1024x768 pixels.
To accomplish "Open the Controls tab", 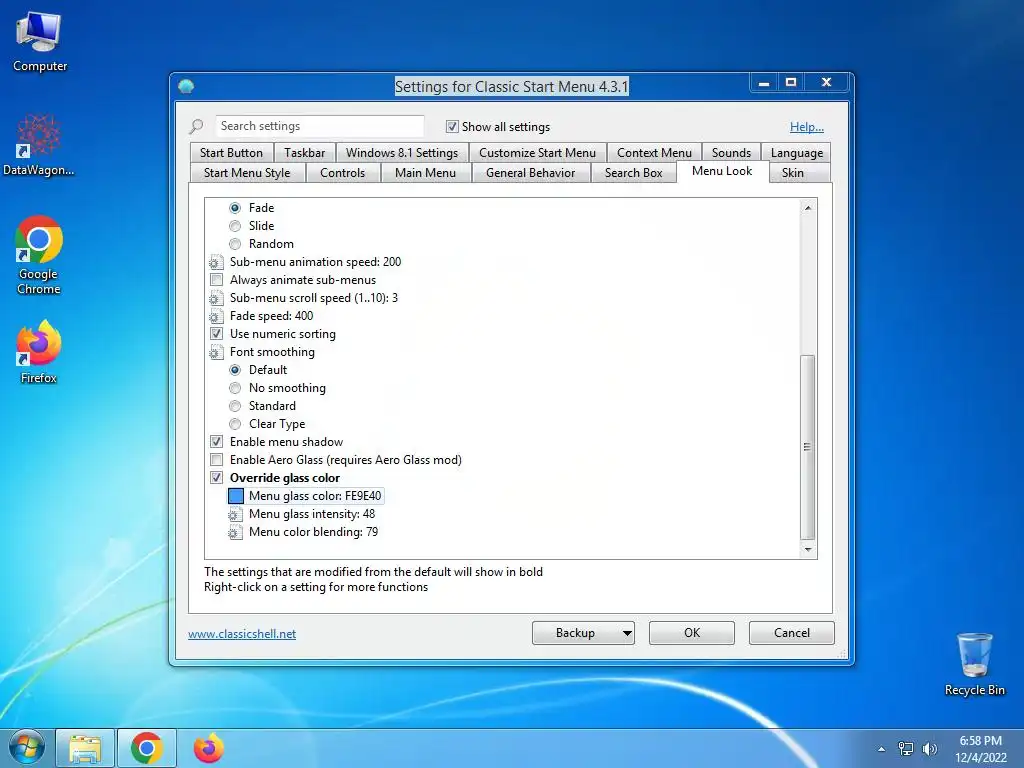I will (x=342, y=173).
